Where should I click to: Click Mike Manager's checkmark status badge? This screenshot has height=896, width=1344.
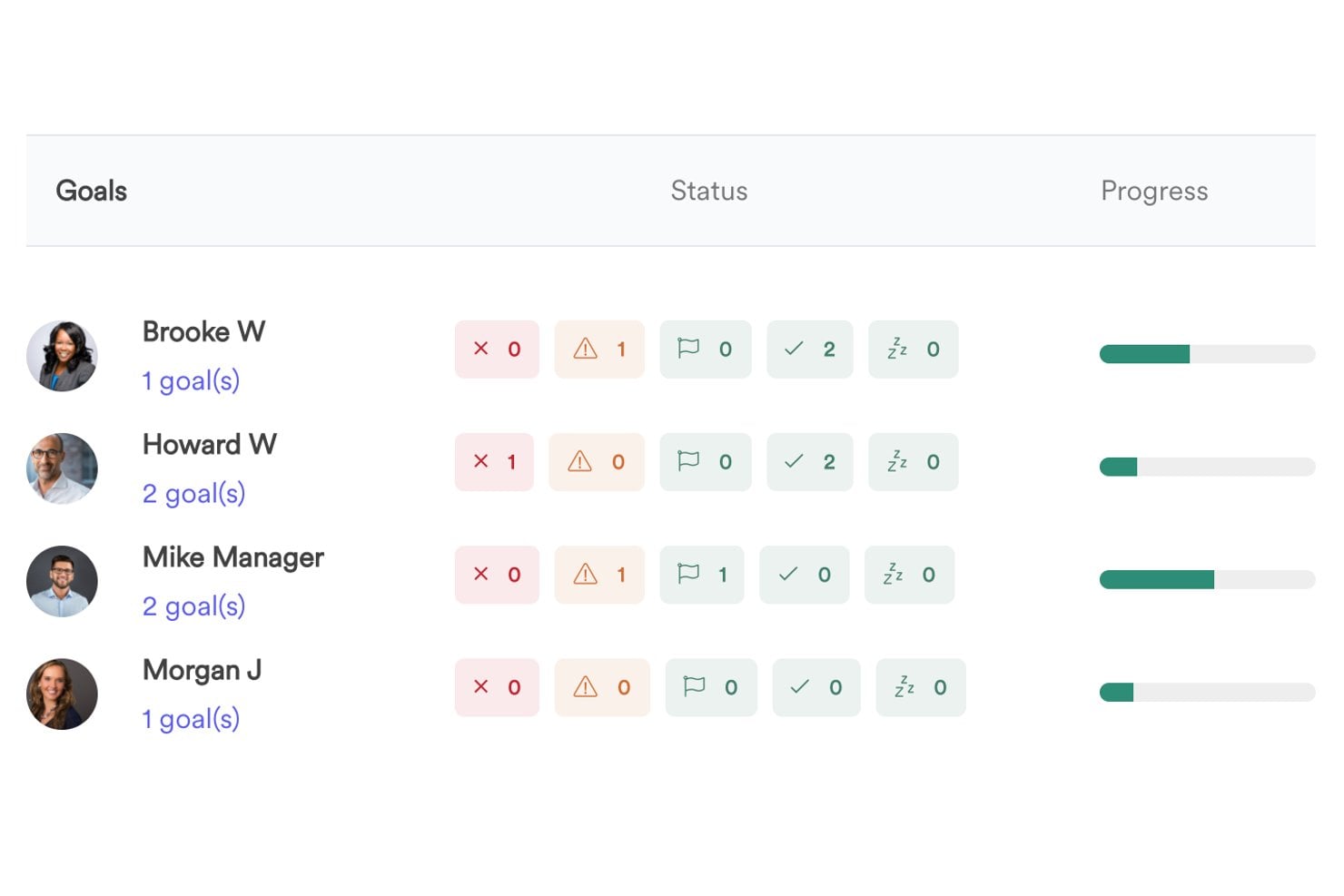(x=805, y=575)
